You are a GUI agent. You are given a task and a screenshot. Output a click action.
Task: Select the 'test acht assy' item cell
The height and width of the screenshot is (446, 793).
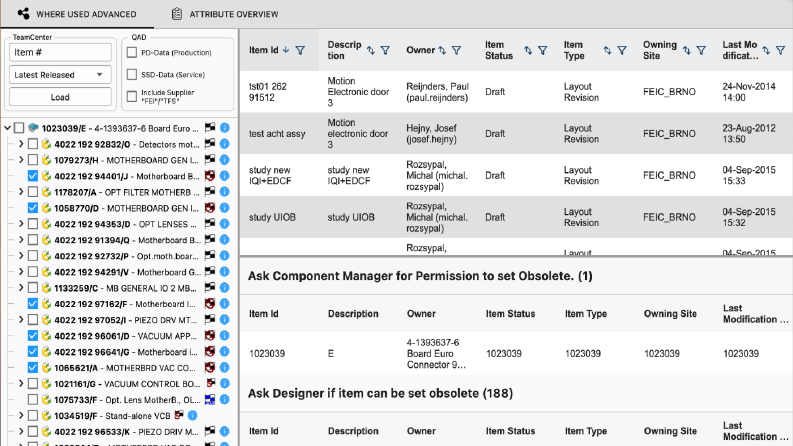pos(277,134)
